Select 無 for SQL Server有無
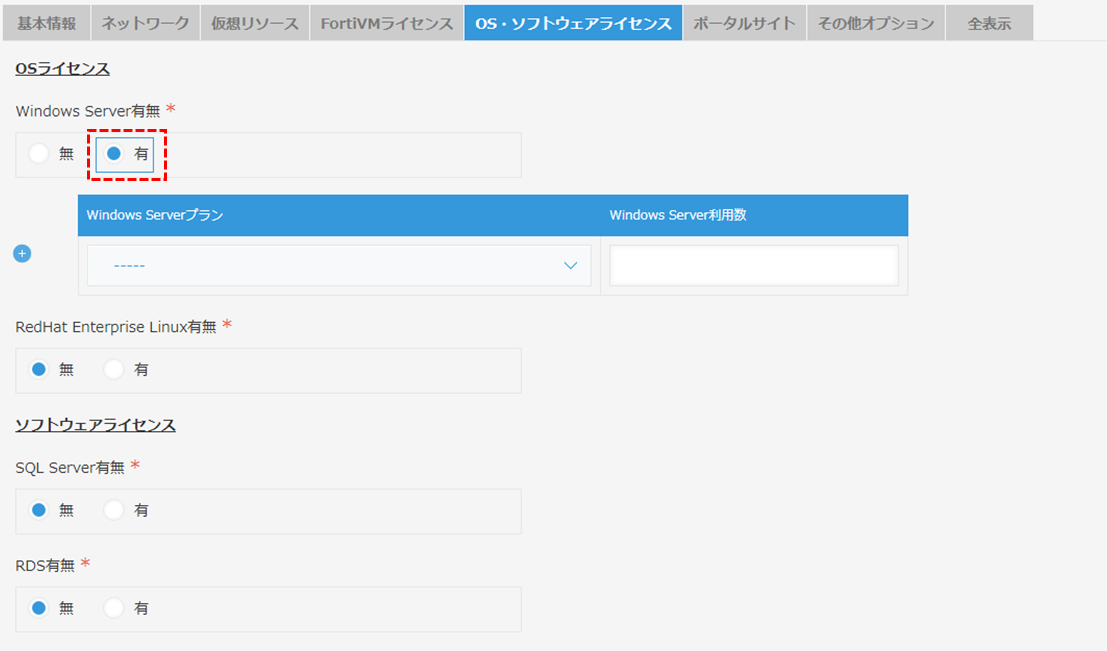 tap(39, 510)
